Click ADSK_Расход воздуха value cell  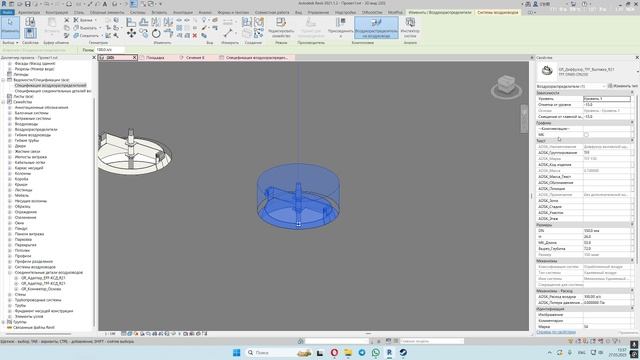pos(607,297)
